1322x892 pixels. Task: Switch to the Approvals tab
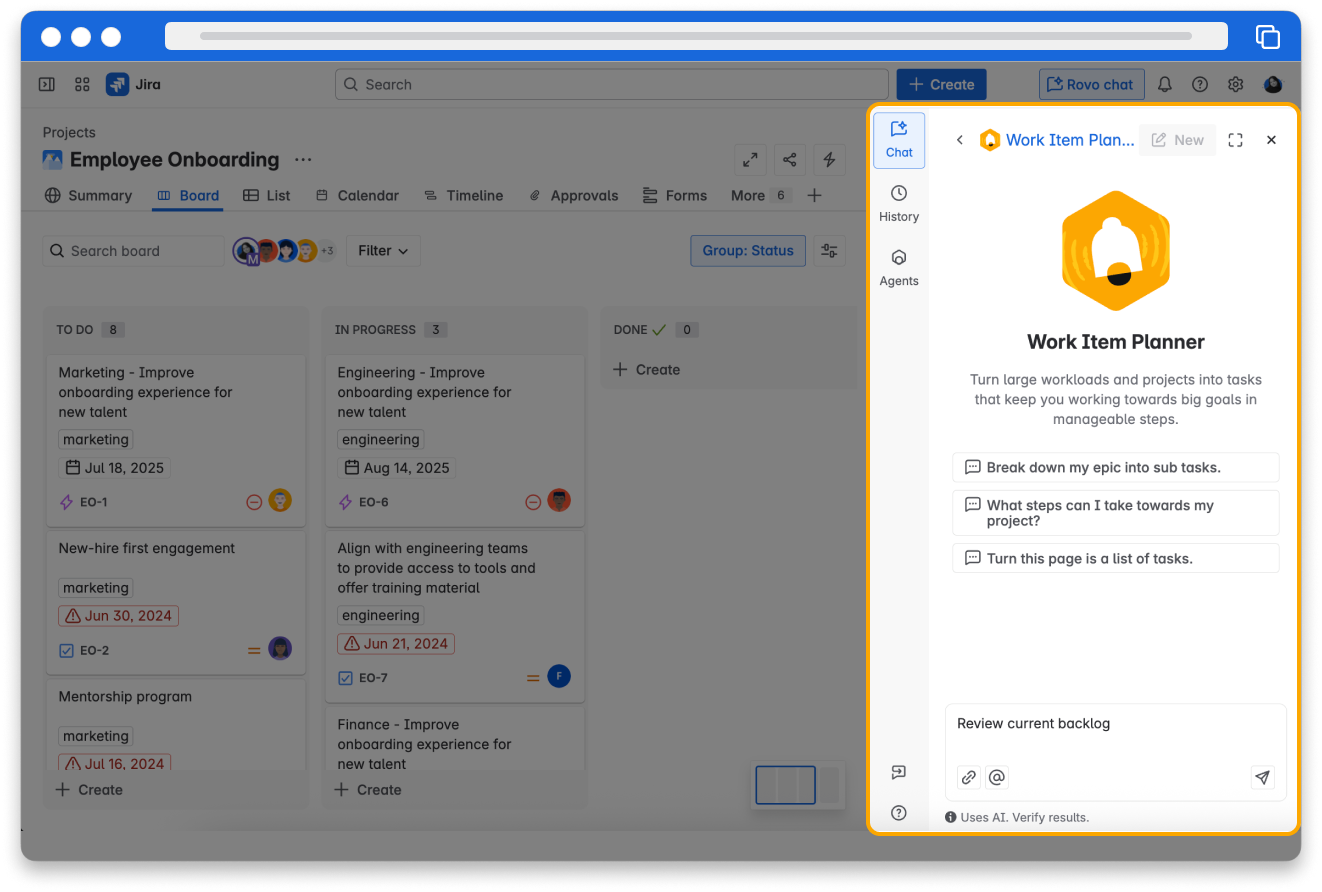[573, 196]
